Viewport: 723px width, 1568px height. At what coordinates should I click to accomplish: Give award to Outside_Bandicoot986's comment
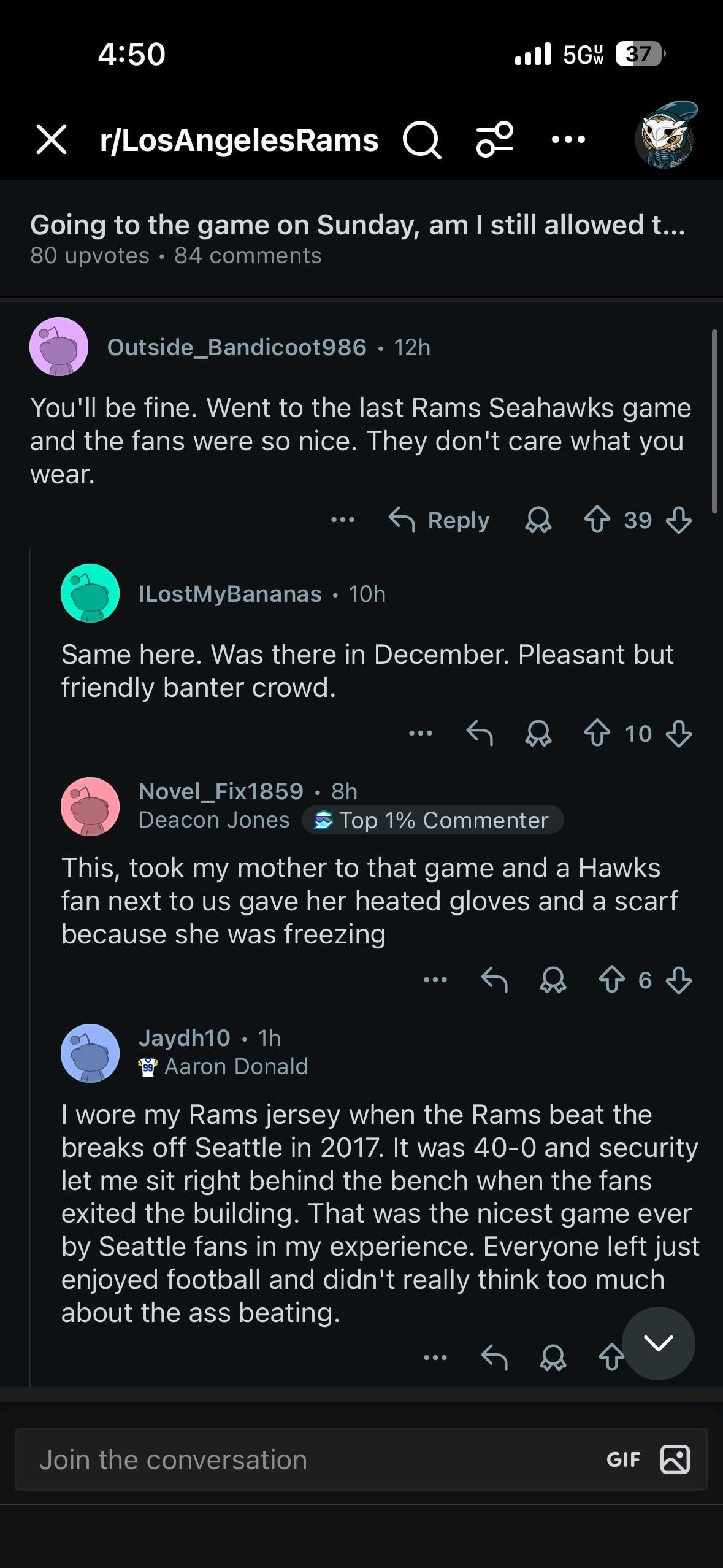click(x=538, y=520)
